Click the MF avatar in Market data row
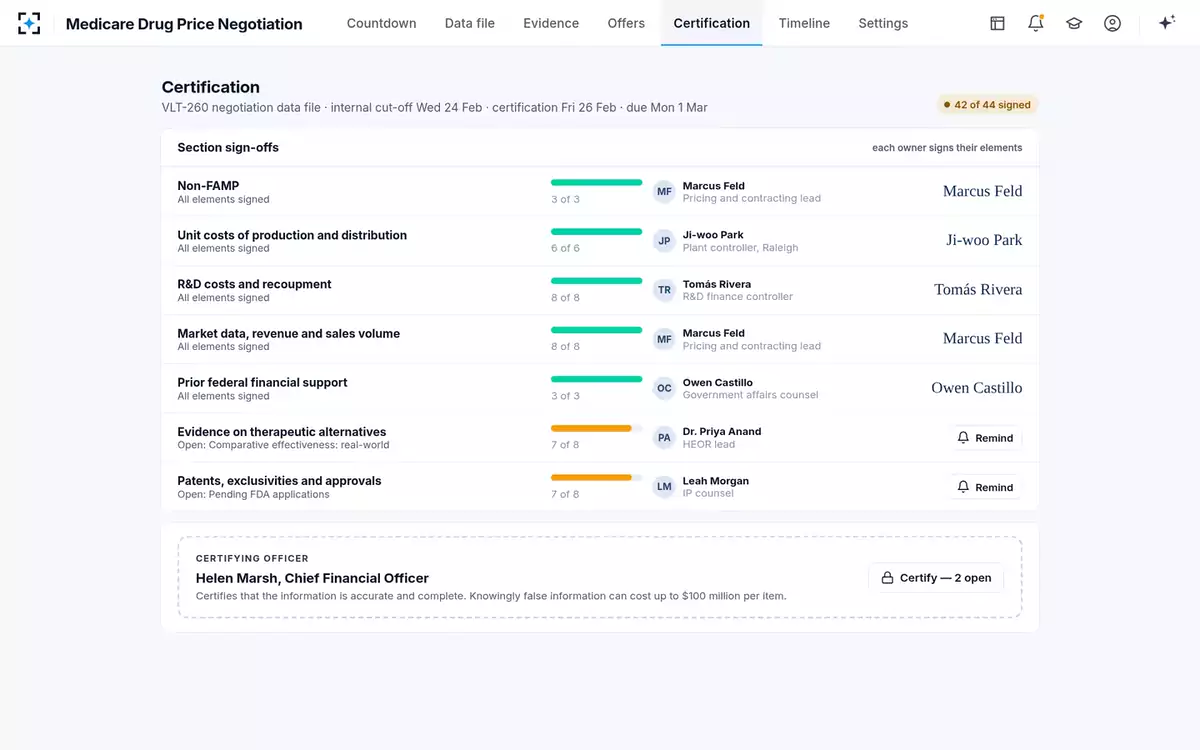Viewport: 1200px width, 750px height. tap(664, 339)
